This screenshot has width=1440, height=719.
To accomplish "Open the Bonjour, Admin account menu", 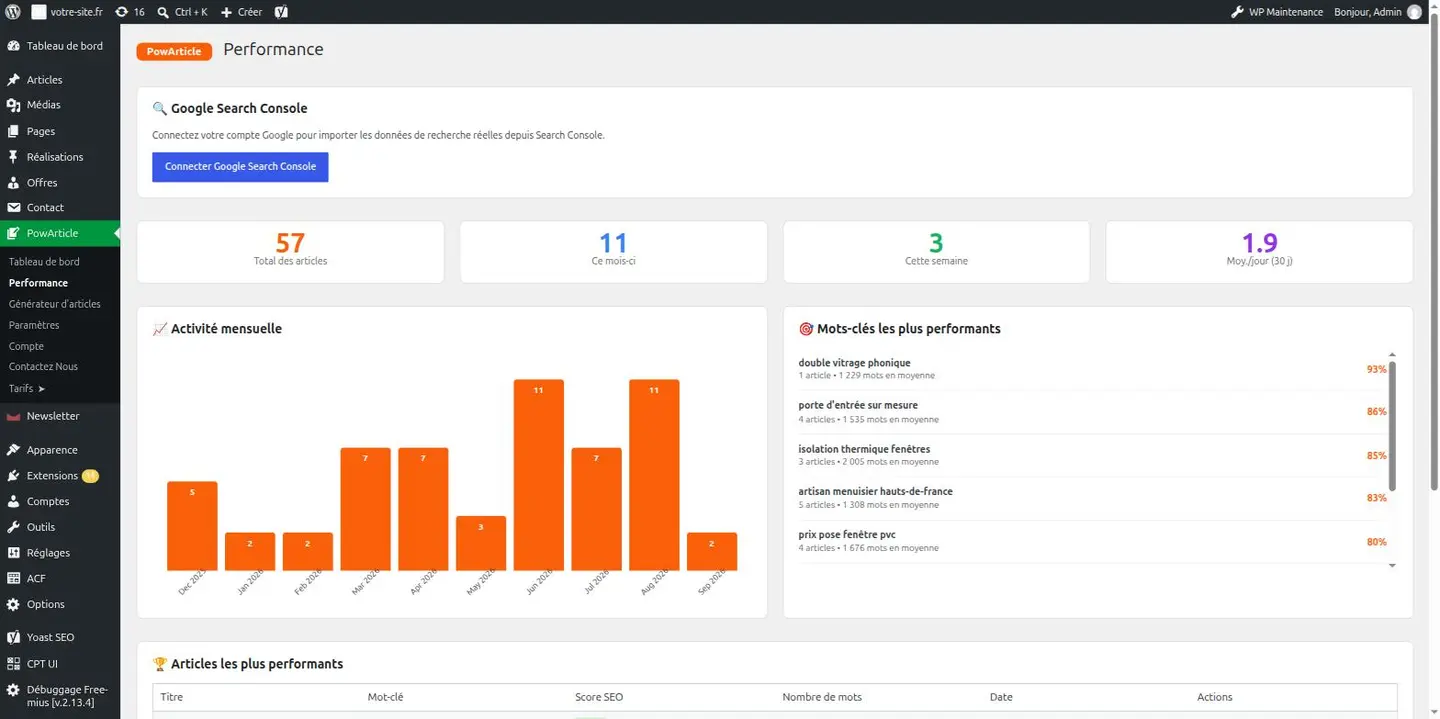I will (1377, 12).
